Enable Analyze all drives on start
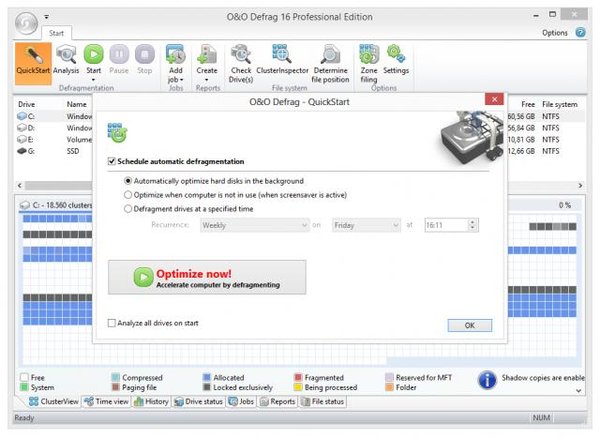Image resolution: width=600 pixels, height=438 pixels. 112,323
